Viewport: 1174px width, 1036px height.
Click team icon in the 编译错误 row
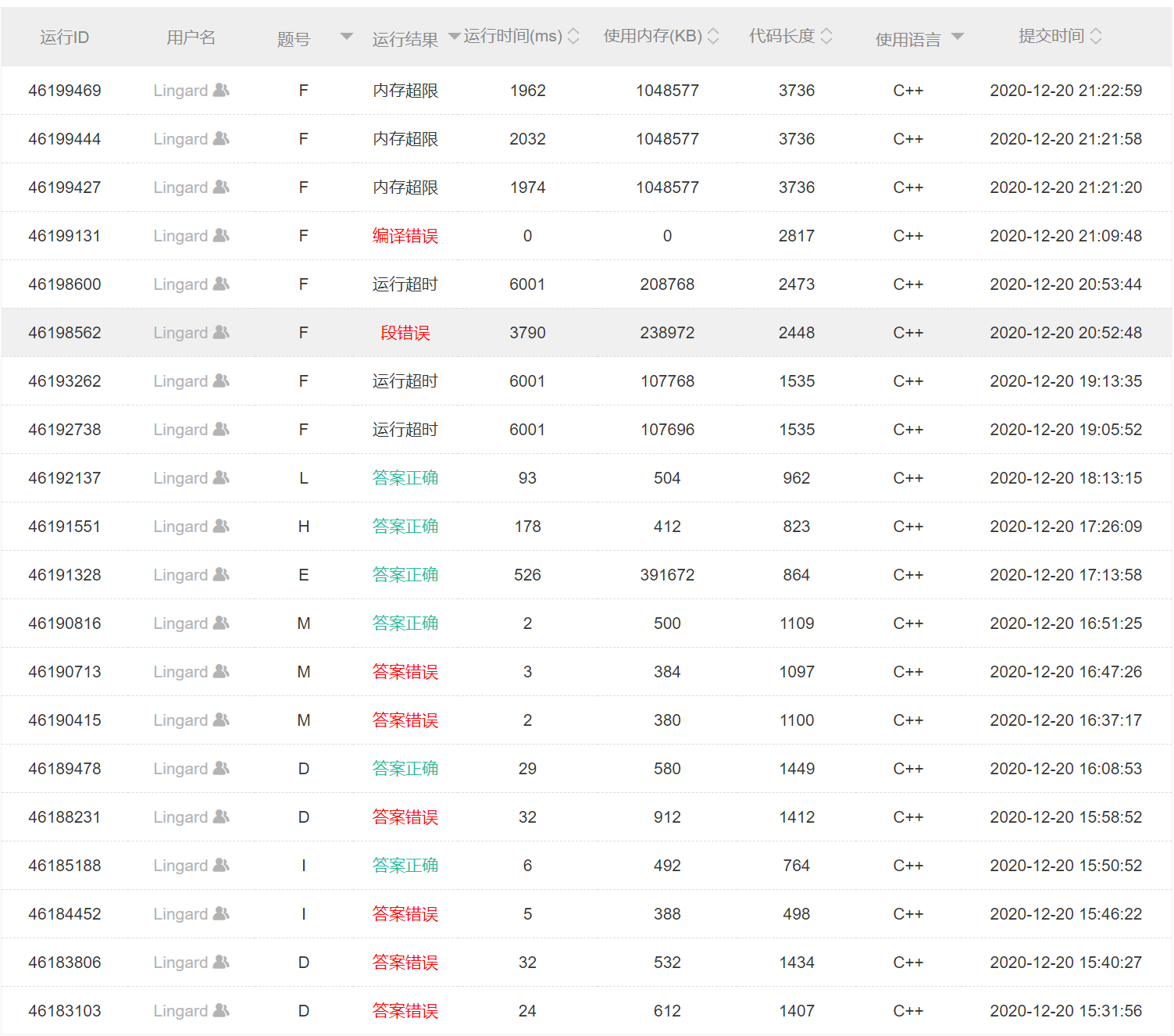click(221, 235)
